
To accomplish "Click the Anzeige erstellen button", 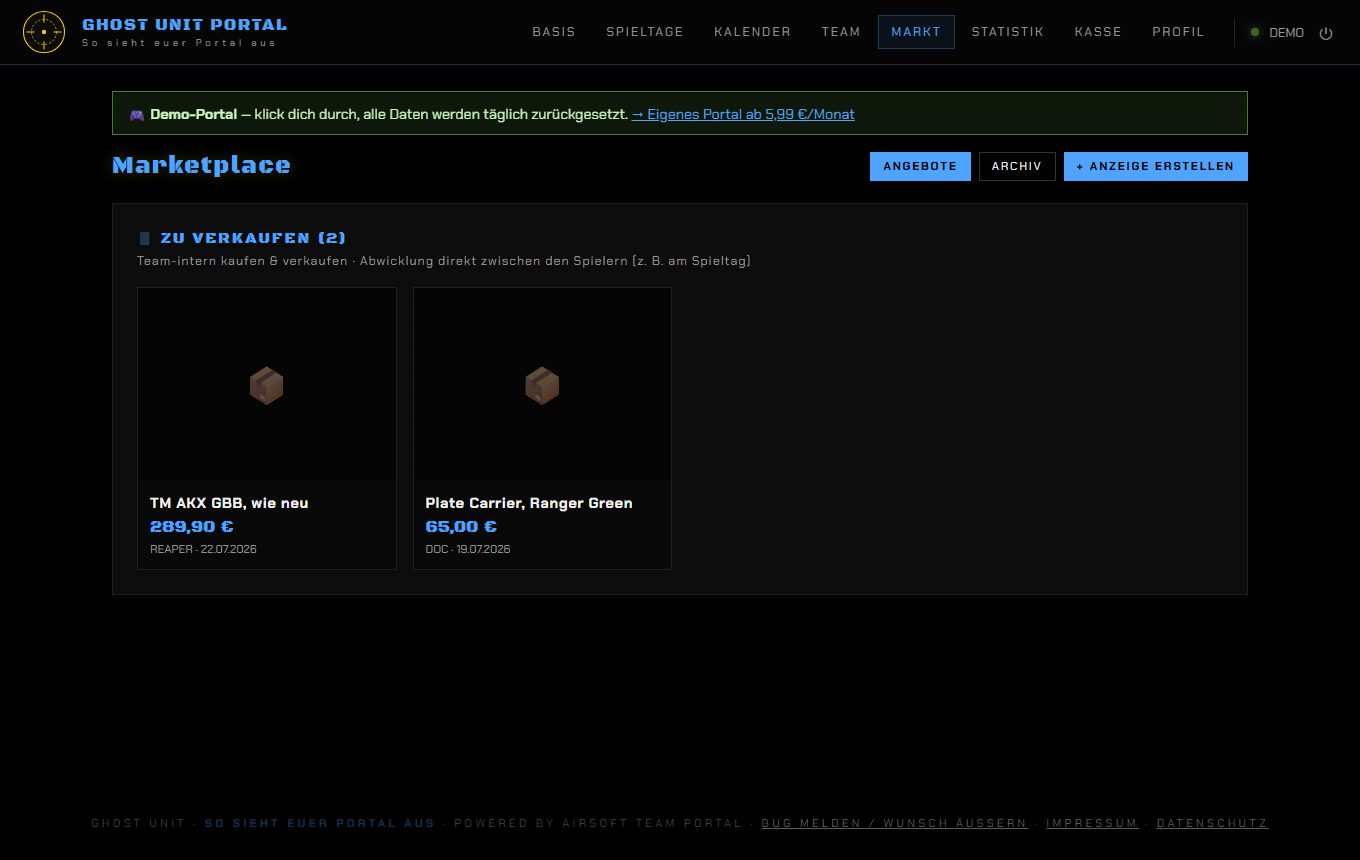I will 1155,166.
